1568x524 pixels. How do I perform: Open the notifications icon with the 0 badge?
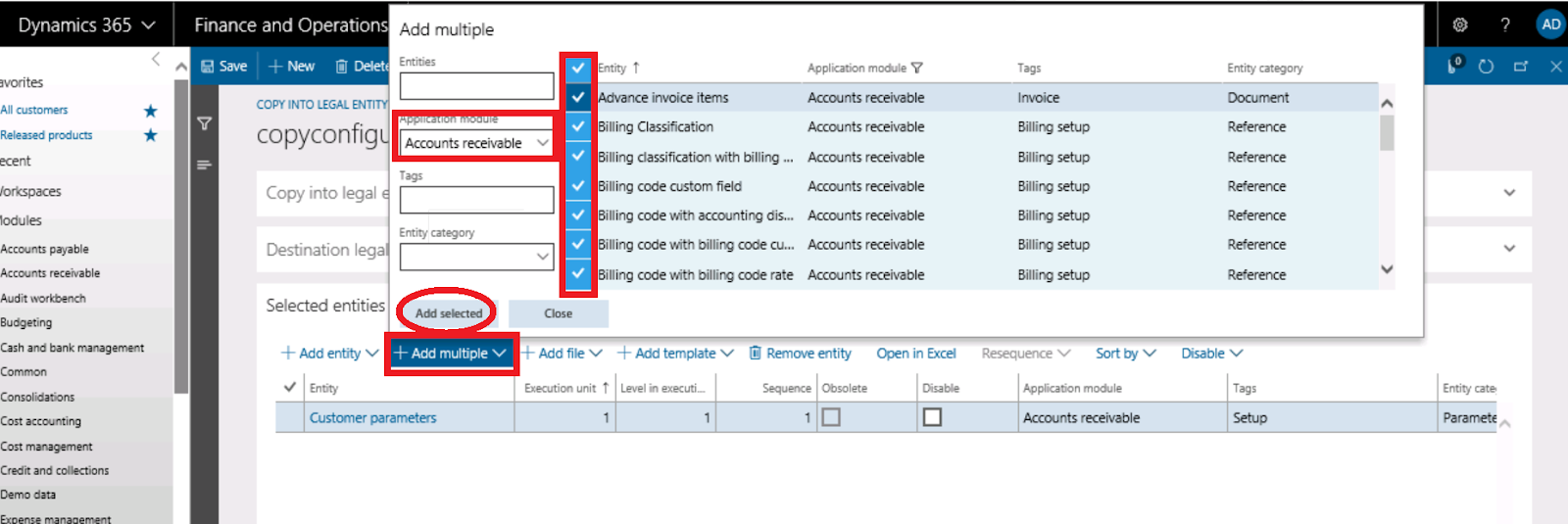(x=1454, y=66)
